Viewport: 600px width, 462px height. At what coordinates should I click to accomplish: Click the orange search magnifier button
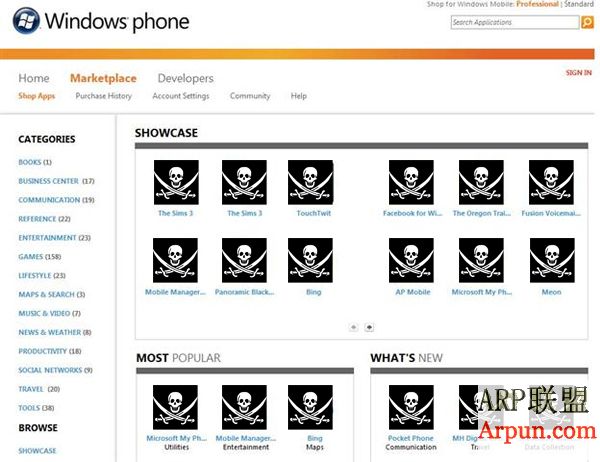[x=587, y=22]
